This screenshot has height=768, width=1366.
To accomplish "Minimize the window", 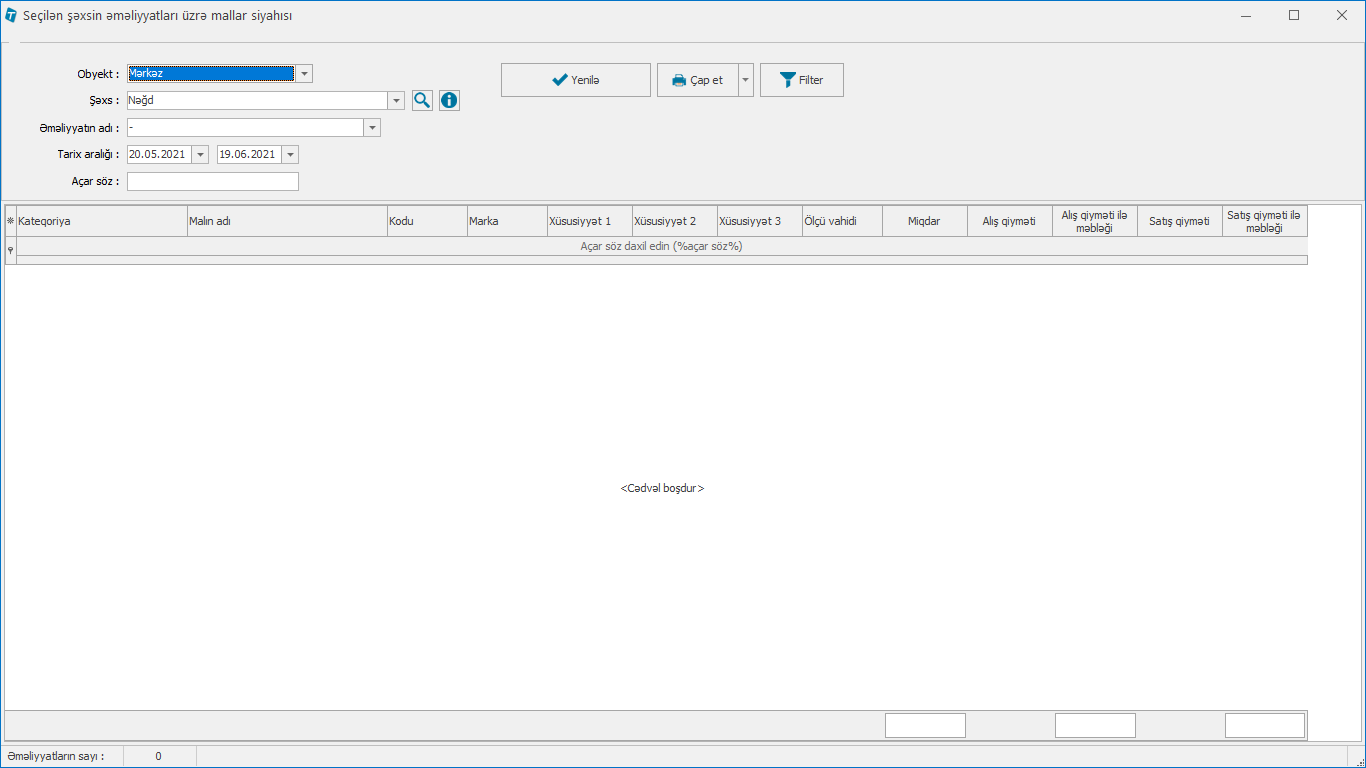I will pyautogui.click(x=1247, y=16).
